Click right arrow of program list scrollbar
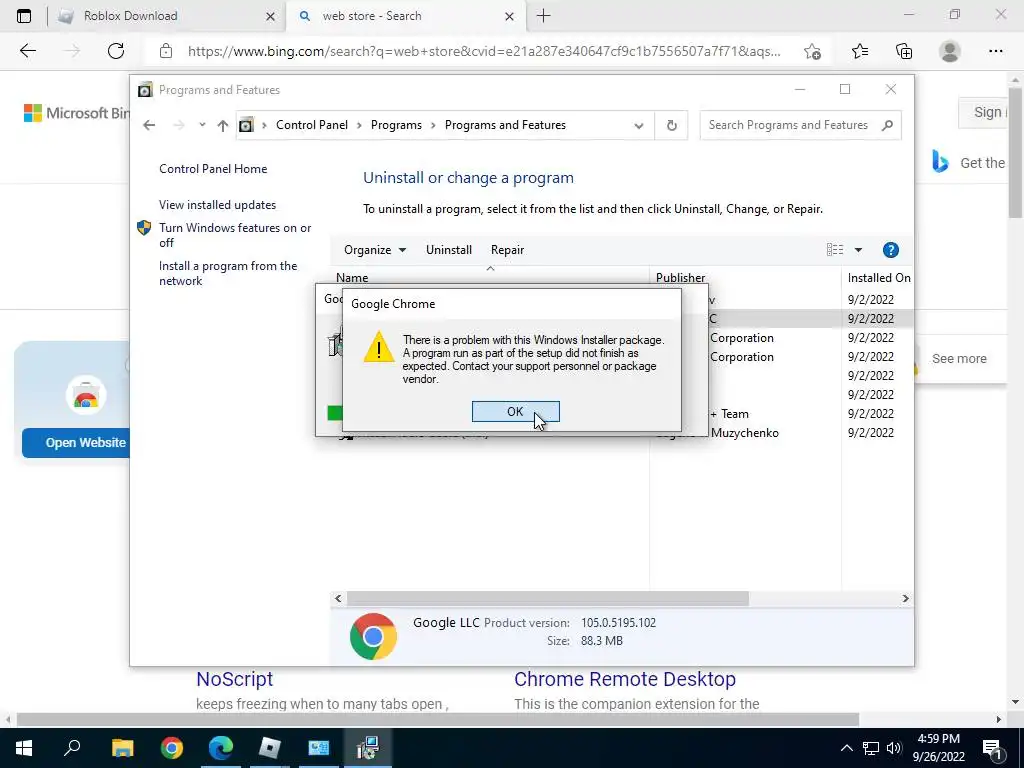This screenshot has width=1024, height=768. [905, 598]
